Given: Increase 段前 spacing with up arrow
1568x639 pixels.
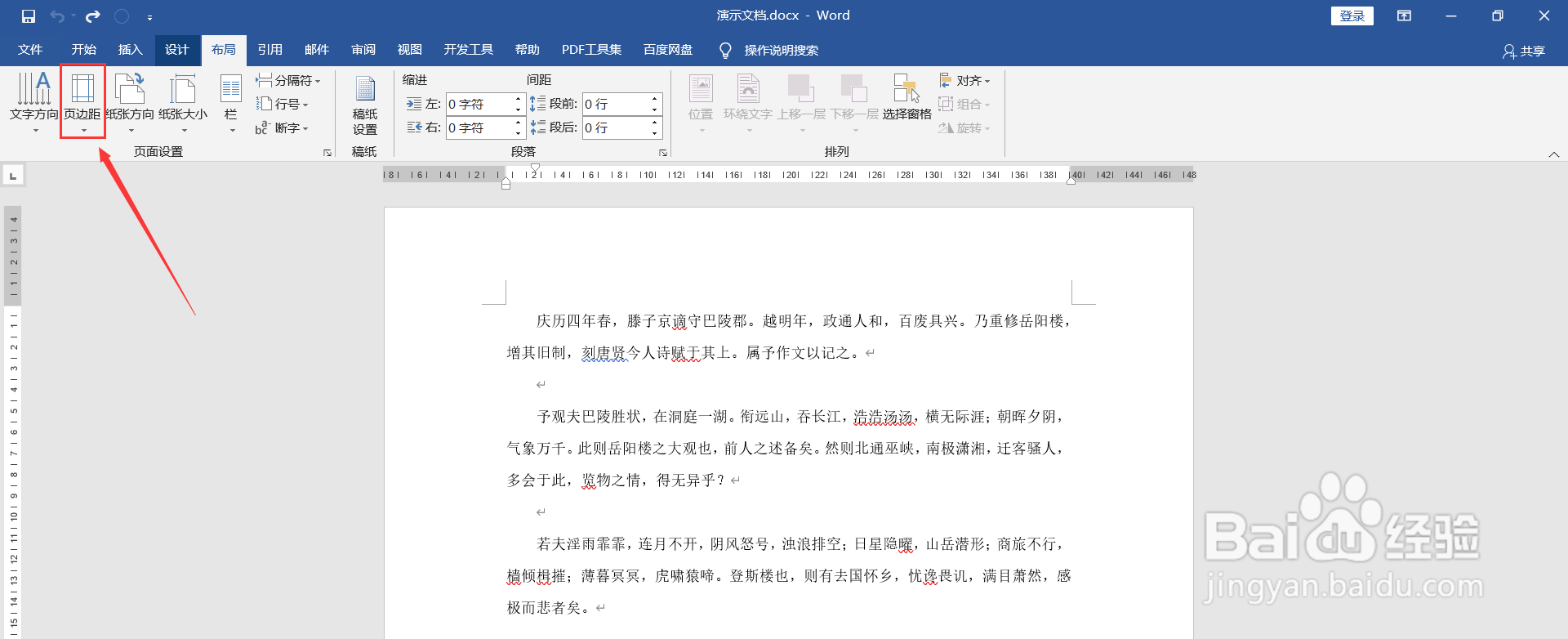Looking at the screenshot, I should click(x=654, y=99).
